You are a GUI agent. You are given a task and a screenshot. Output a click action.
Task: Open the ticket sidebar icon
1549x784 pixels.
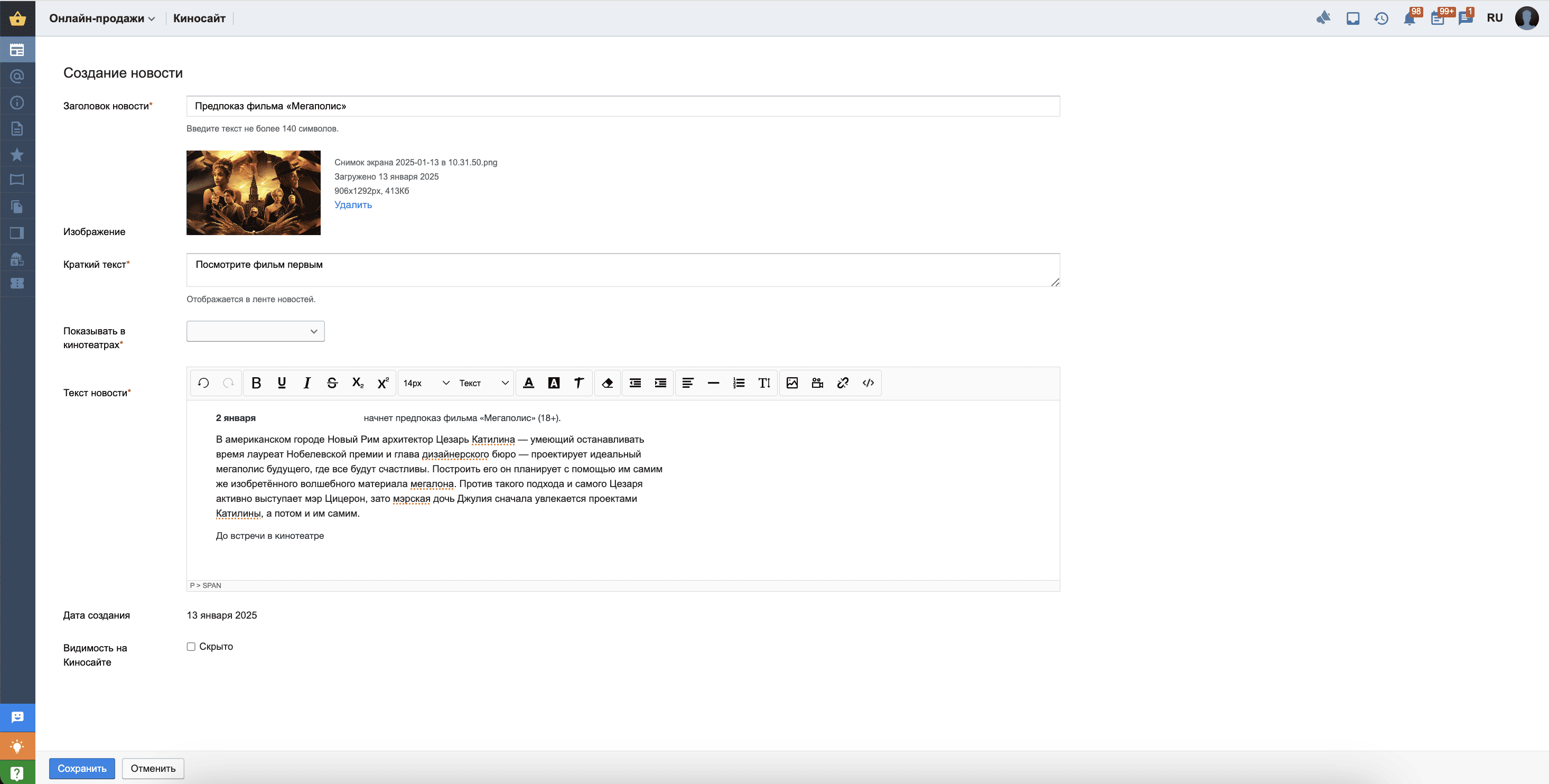point(17,283)
